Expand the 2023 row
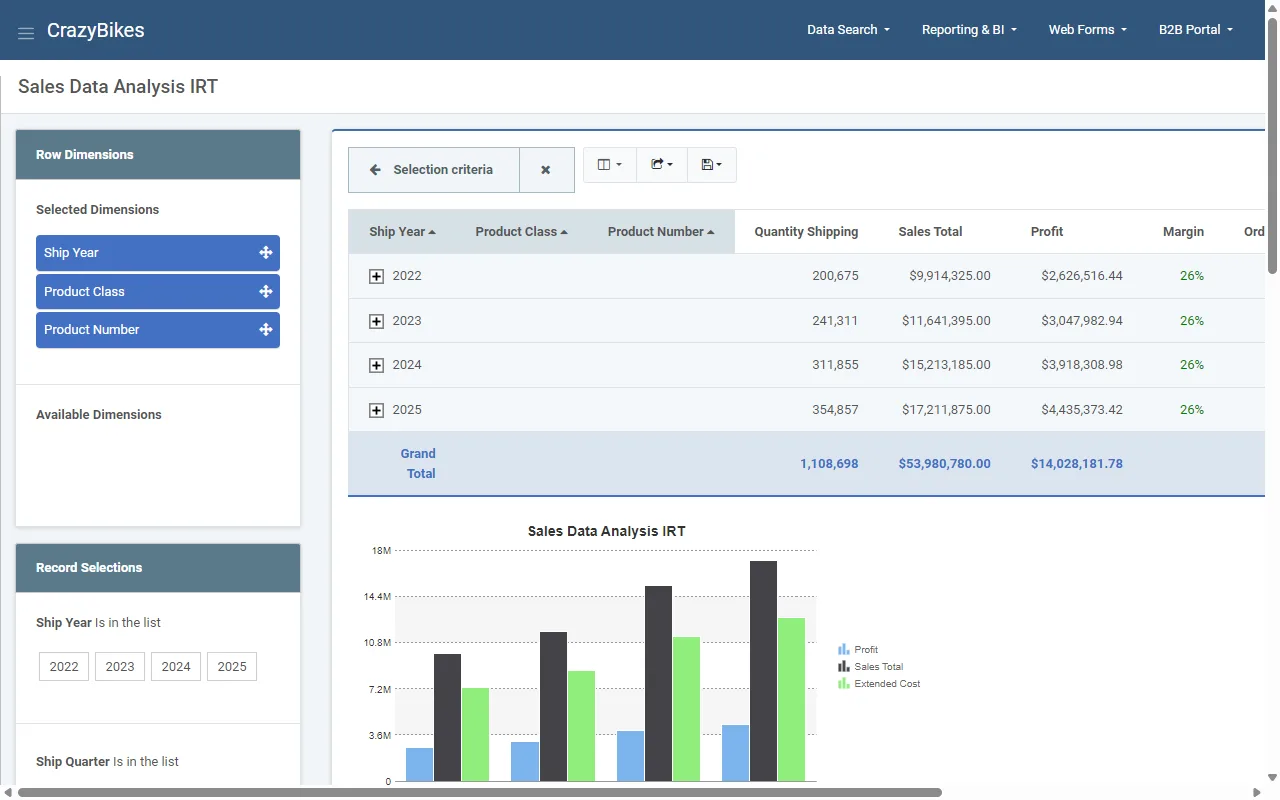Viewport: 1280px width, 800px height. pos(377,321)
